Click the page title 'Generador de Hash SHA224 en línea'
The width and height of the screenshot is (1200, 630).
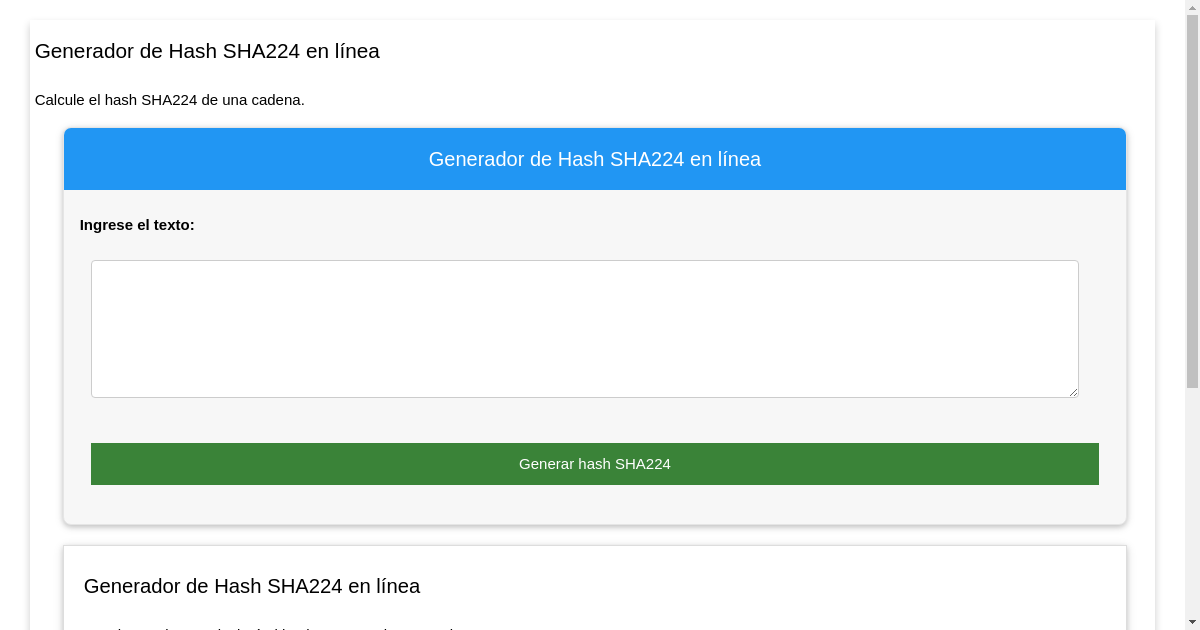207,51
